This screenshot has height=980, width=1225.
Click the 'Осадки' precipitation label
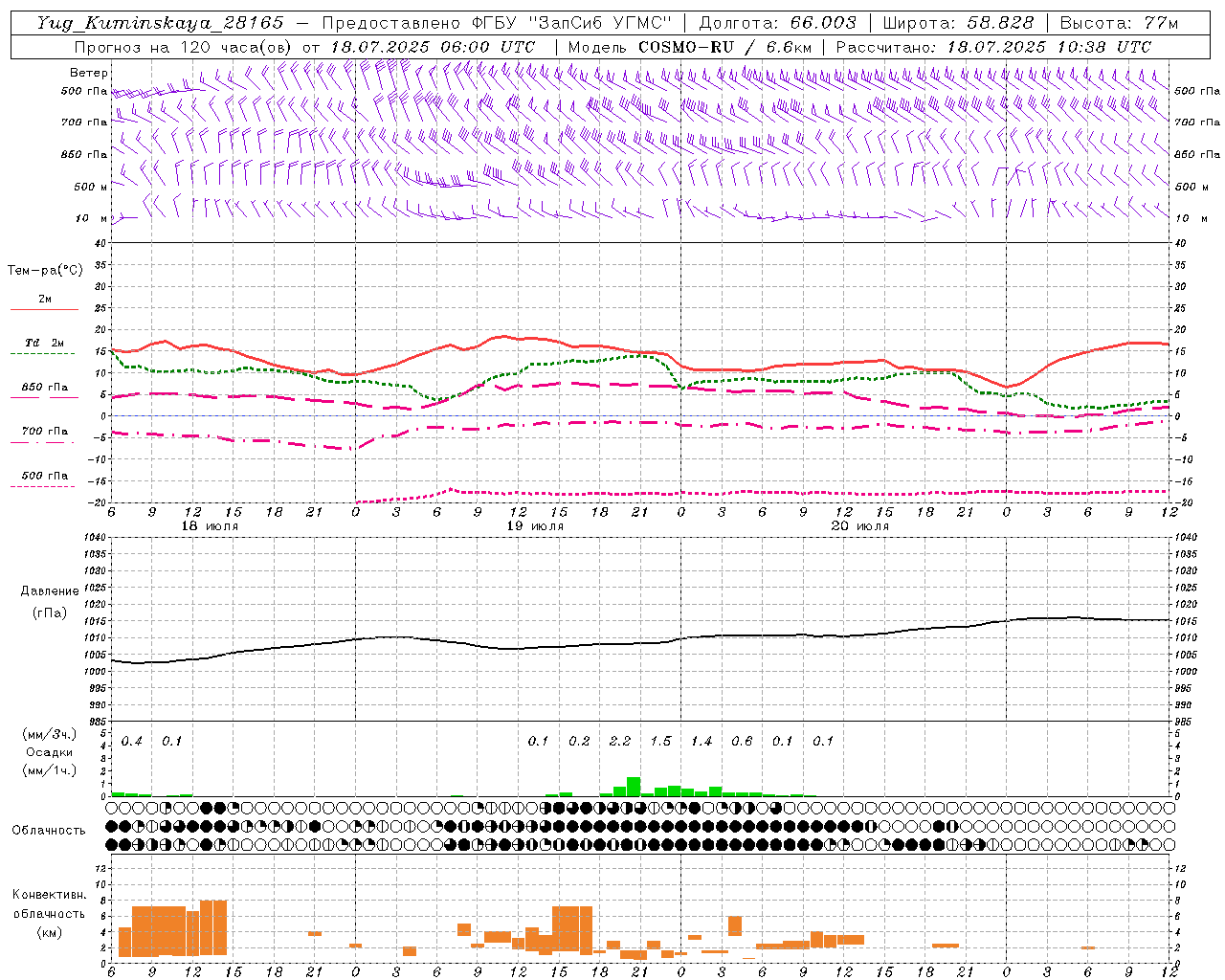click(x=50, y=752)
